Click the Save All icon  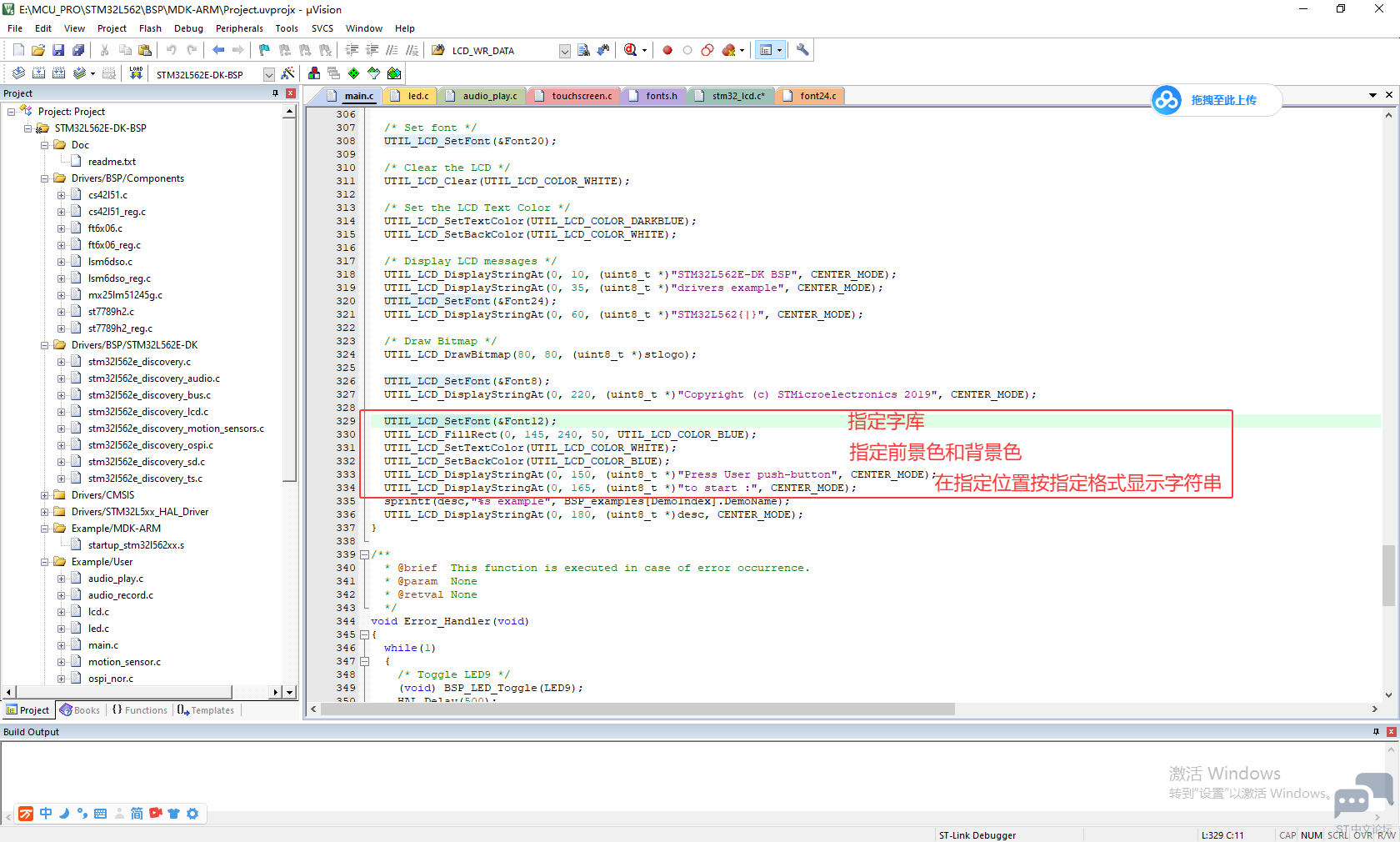pos(78,50)
